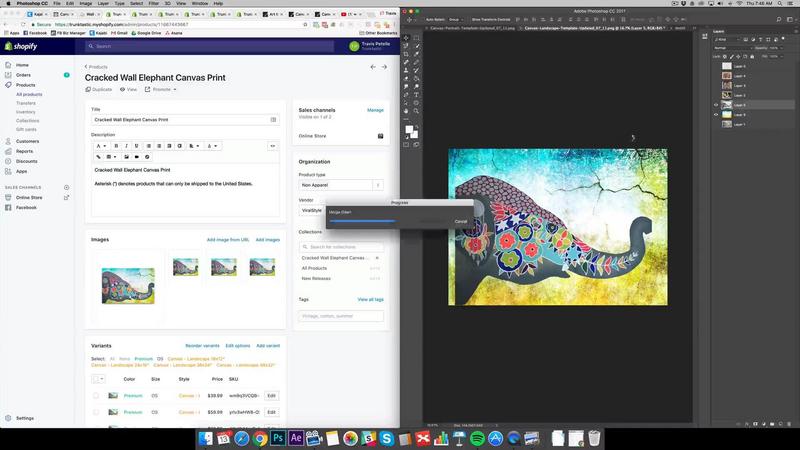The image size is (800, 450).
Task: Click Italic in description editor
Action: tap(127, 146)
